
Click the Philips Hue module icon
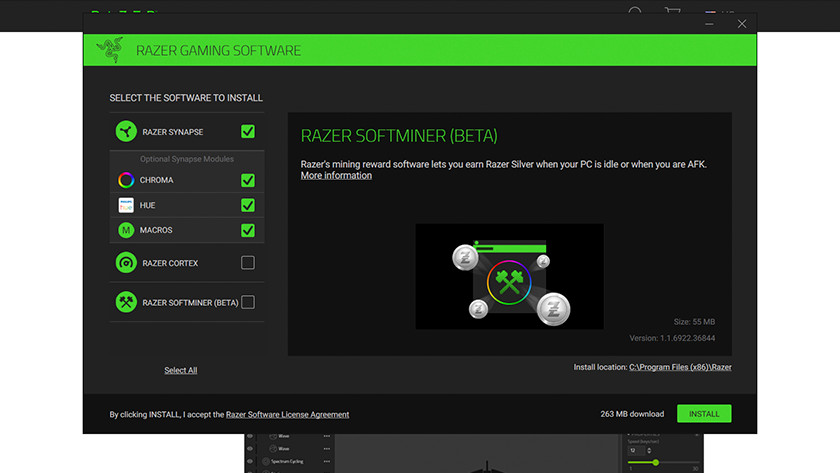tap(126, 205)
